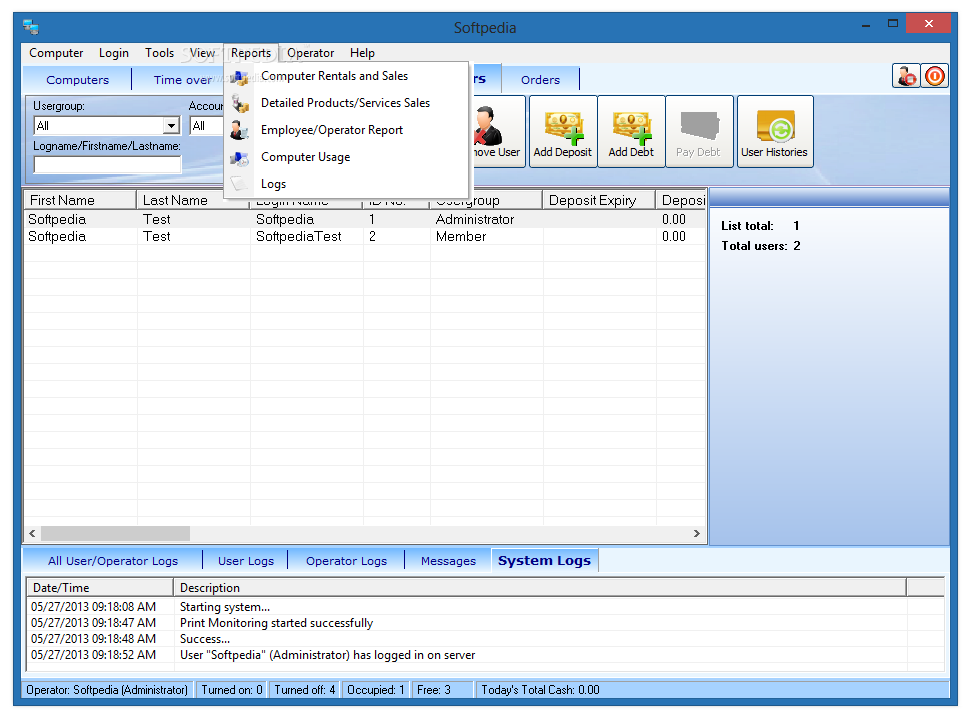975x725 pixels.
Task: Open the Tools menu
Action: pyautogui.click(x=159, y=53)
